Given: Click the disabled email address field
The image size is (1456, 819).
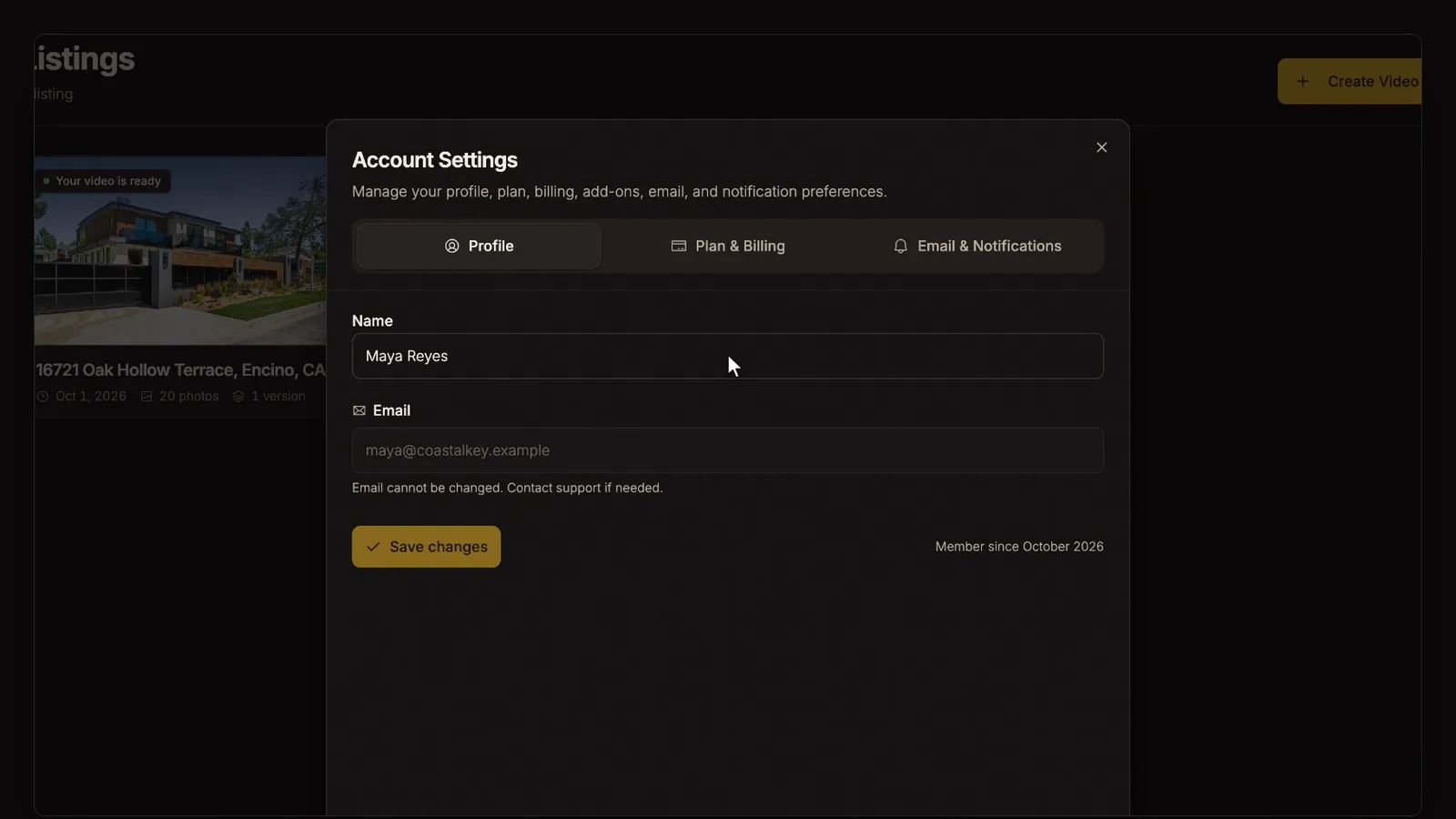Looking at the screenshot, I should tap(728, 450).
